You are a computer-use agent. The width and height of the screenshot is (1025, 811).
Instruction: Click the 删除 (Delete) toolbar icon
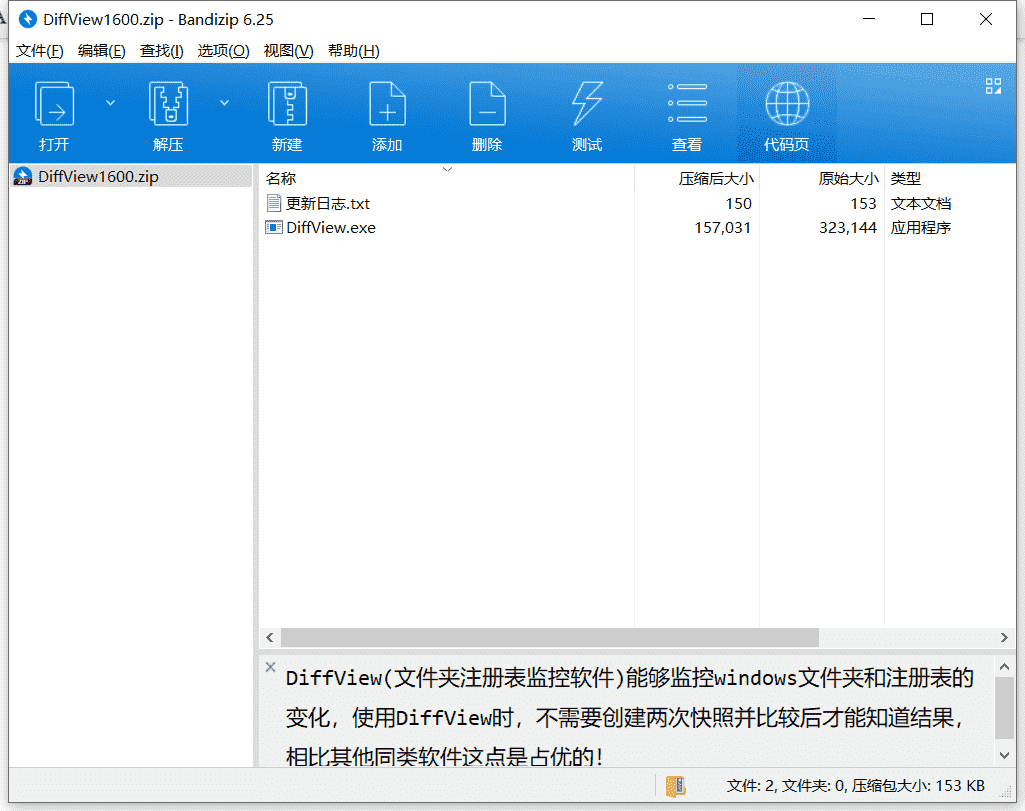pyautogui.click(x=488, y=103)
